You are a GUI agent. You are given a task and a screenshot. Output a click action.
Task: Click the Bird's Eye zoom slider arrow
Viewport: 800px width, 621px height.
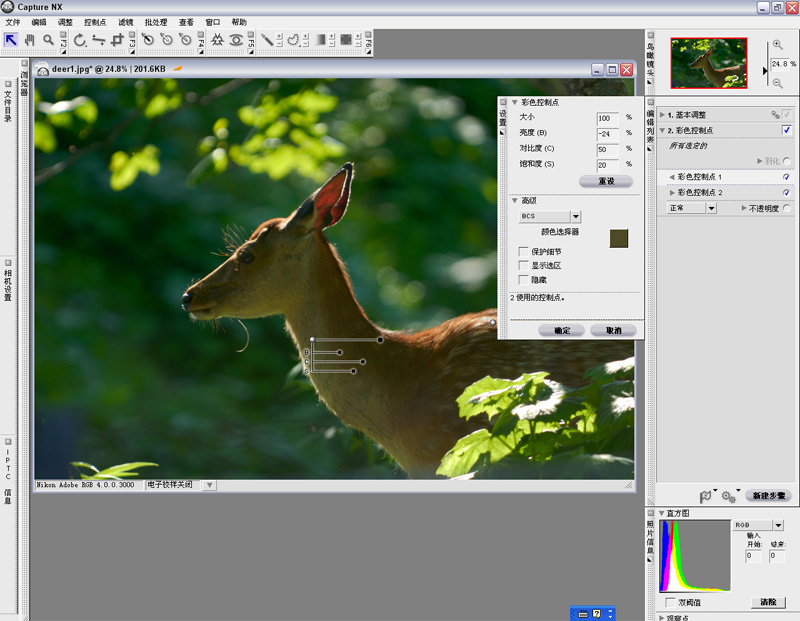(x=765, y=70)
